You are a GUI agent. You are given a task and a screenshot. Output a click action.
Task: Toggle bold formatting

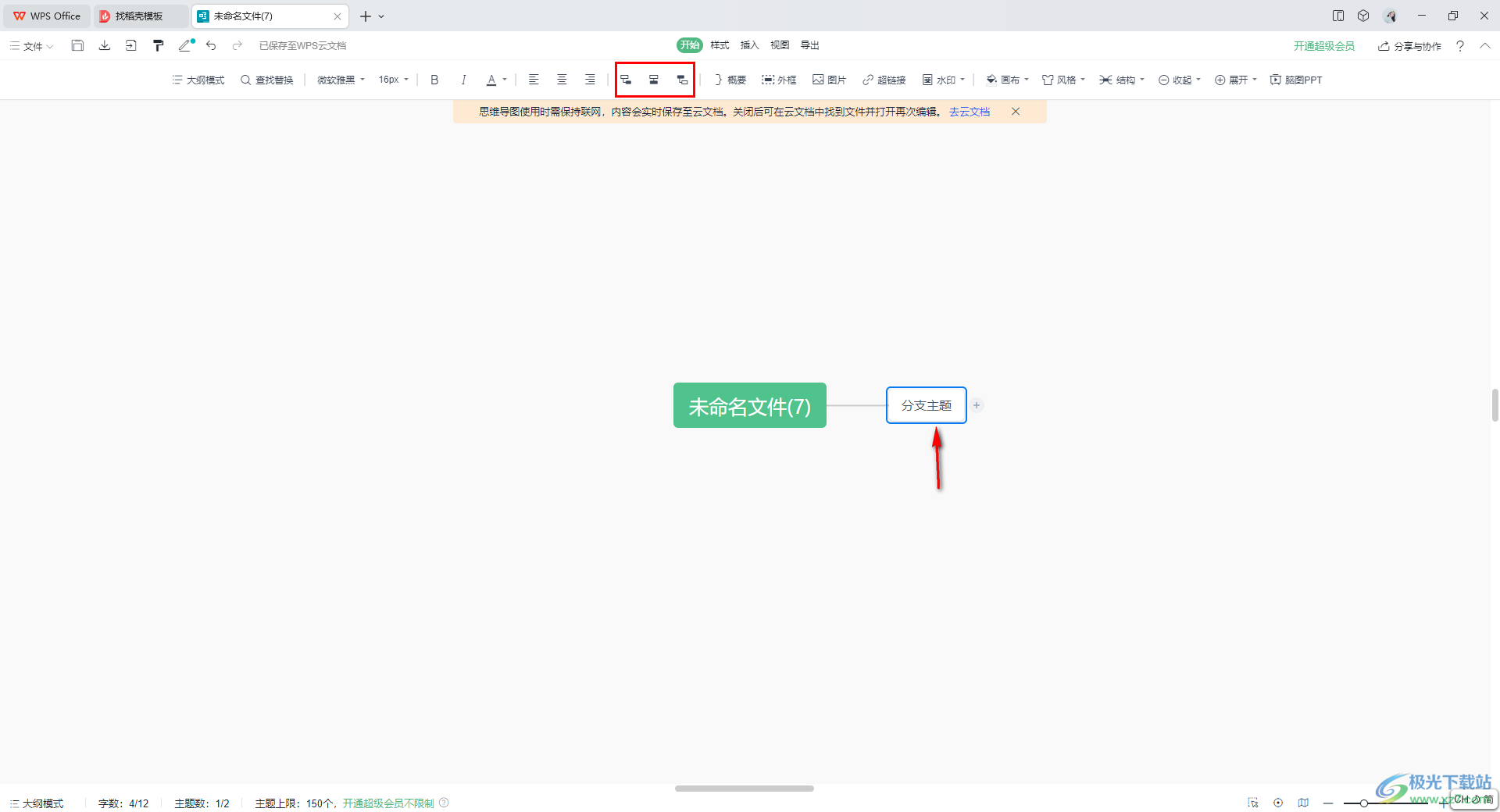pyautogui.click(x=435, y=80)
